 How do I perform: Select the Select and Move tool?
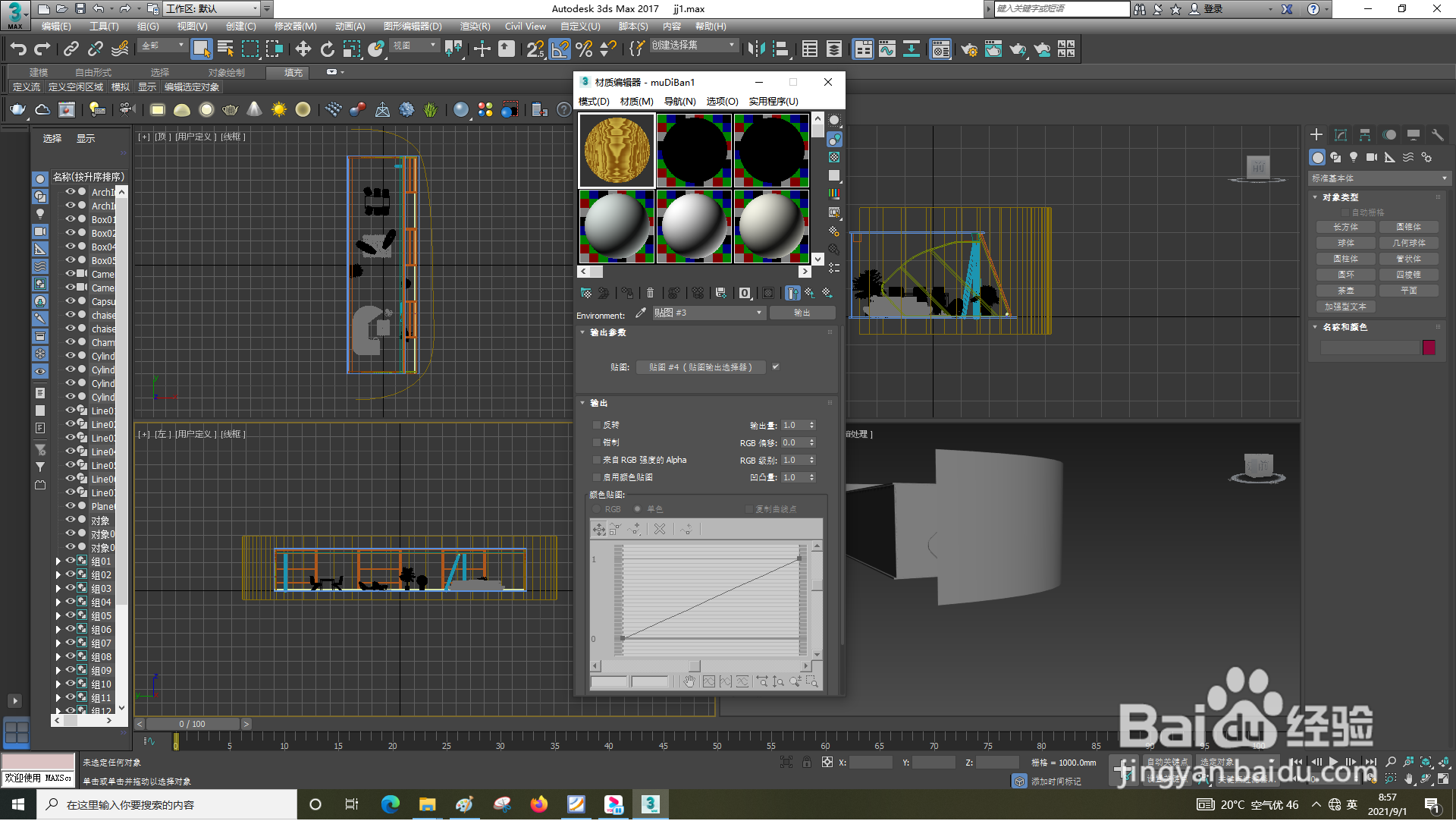(303, 49)
